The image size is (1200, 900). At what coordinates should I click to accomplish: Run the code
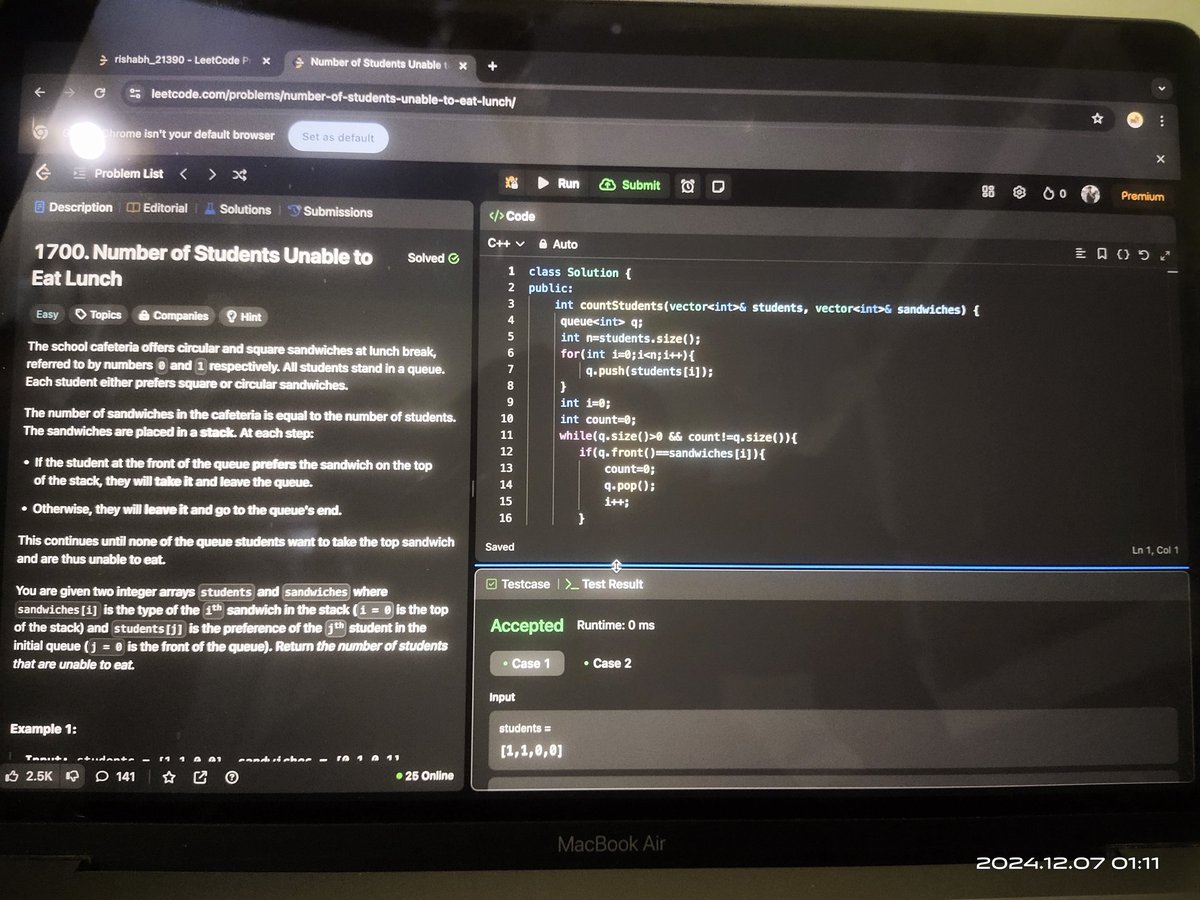pyautogui.click(x=559, y=183)
